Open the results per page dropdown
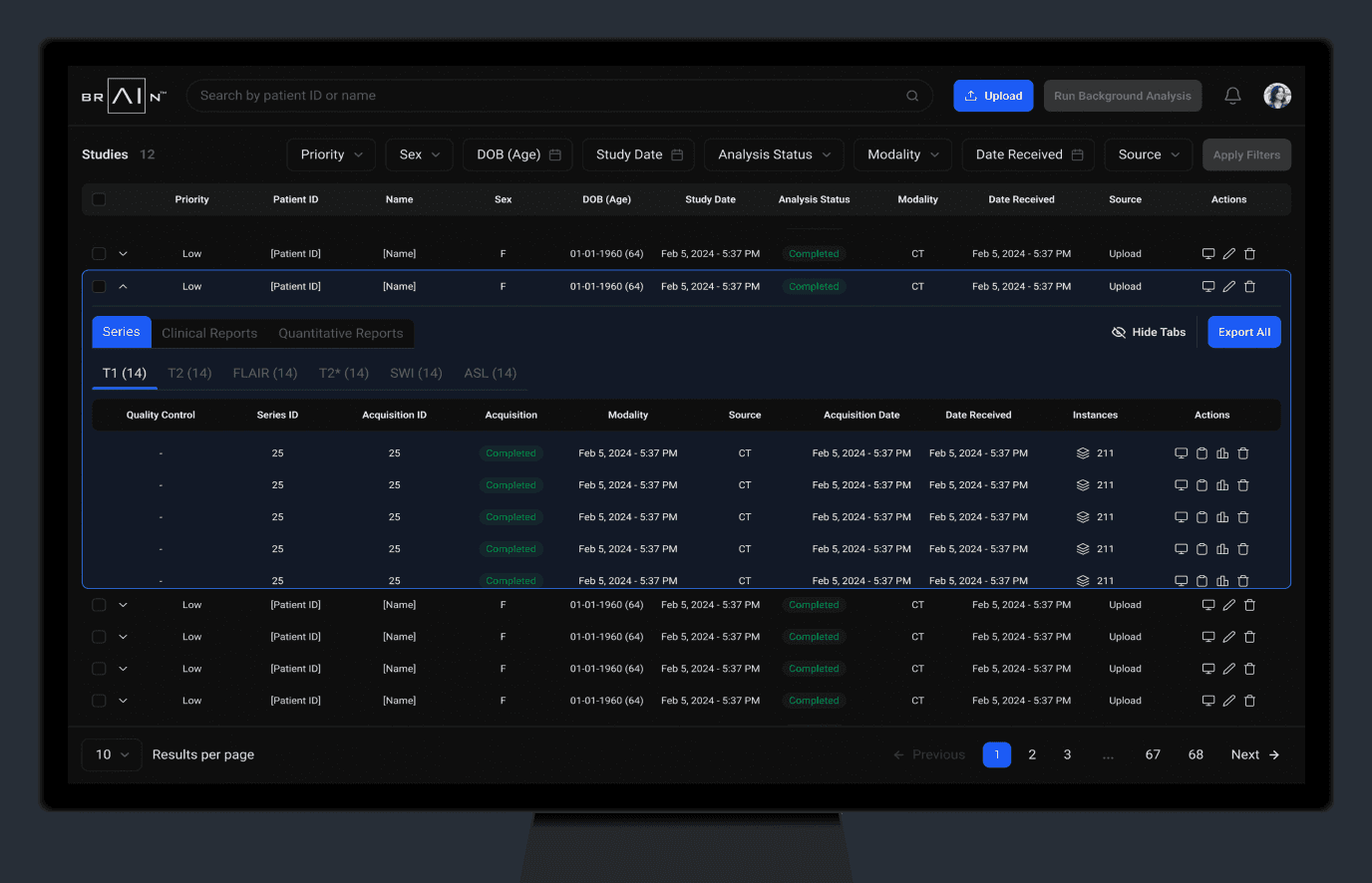1372x883 pixels. pyautogui.click(x=111, y=754)
